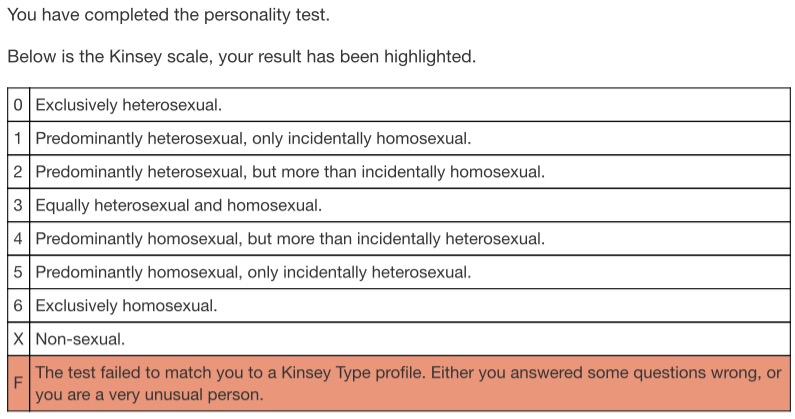Select the "4" scale number cell

pos(19,239)
